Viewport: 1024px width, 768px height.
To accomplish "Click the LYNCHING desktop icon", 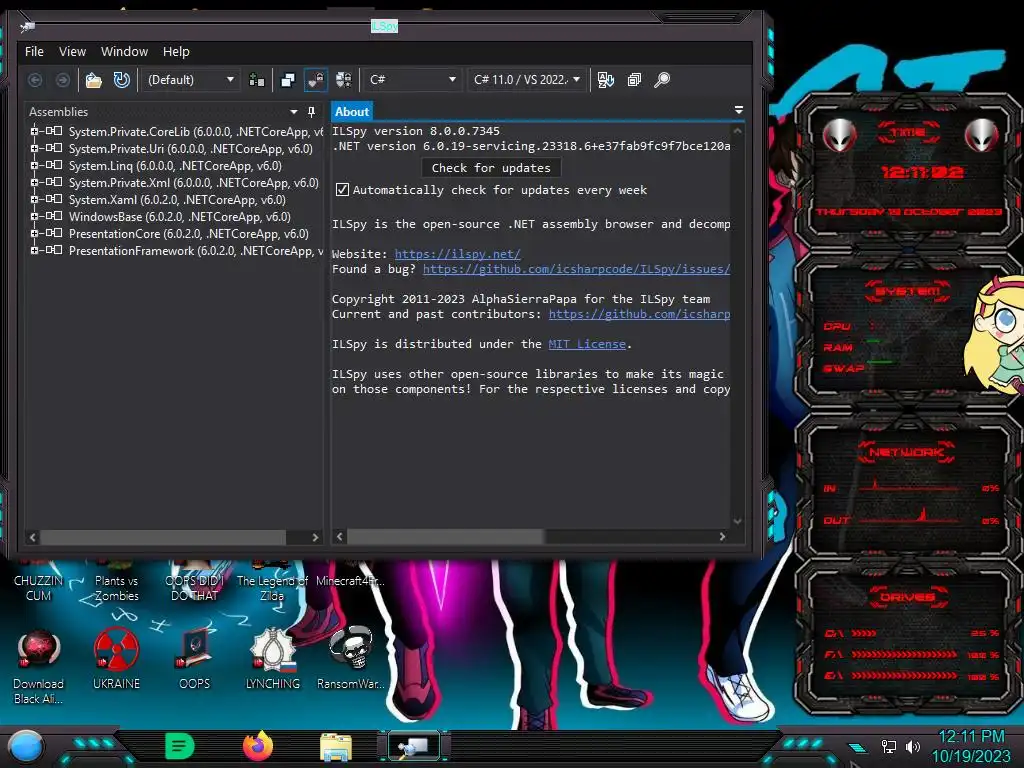I will coord(273,658).
